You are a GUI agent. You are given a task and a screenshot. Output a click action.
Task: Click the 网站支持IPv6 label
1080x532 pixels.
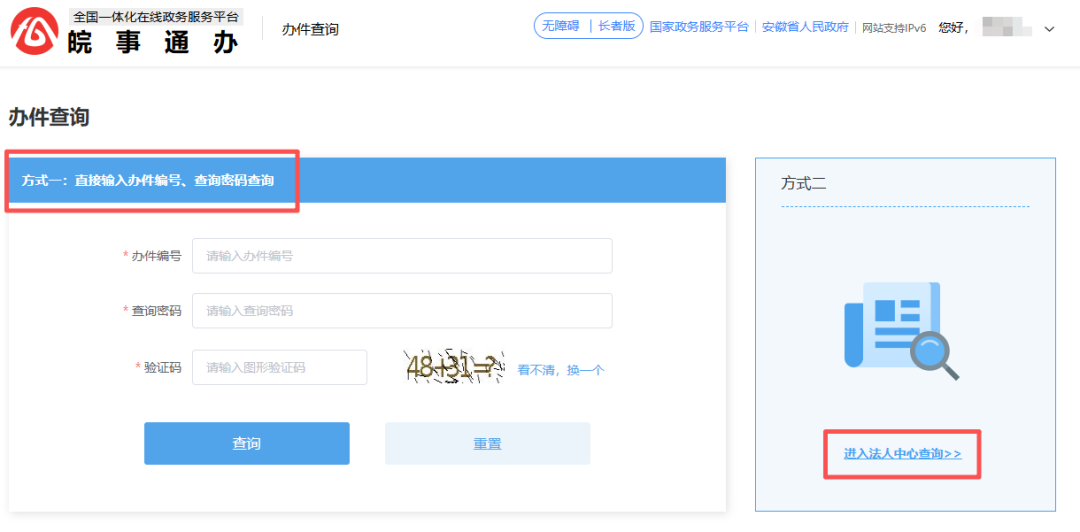coord(894,28)
